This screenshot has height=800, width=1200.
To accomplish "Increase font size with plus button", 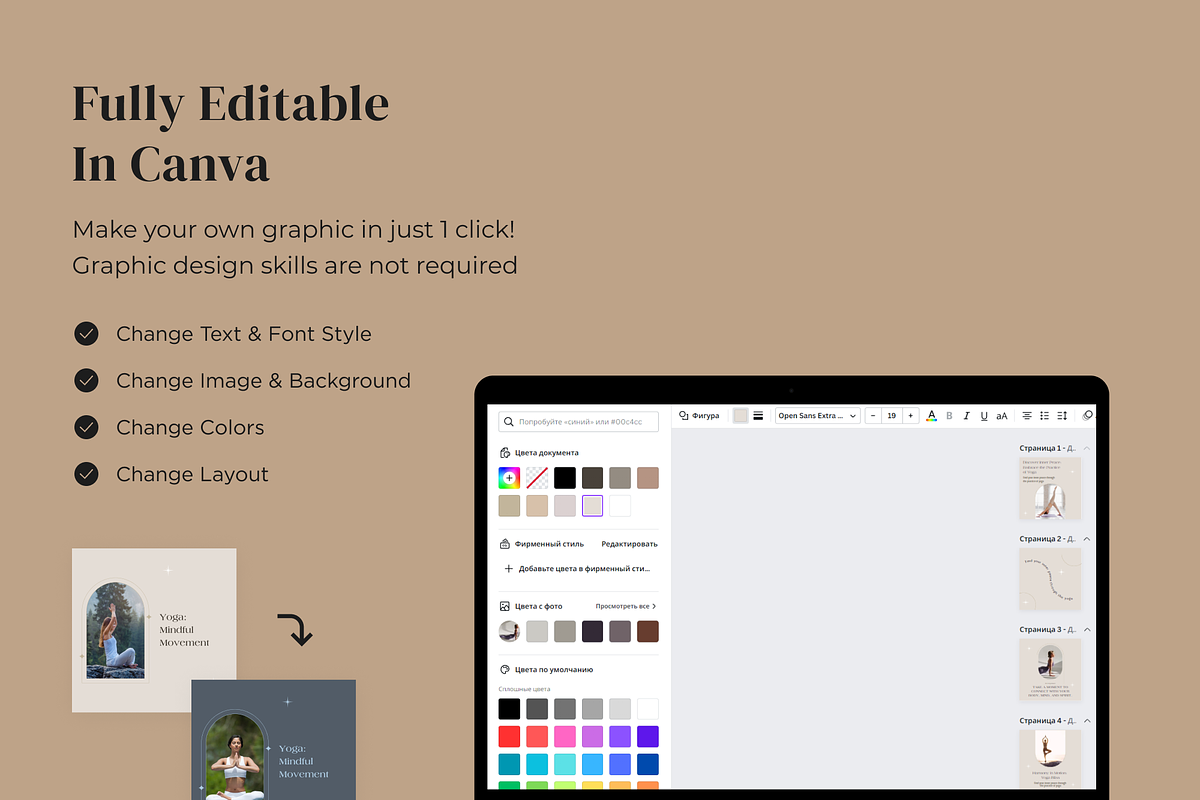I will coord(910,415).
